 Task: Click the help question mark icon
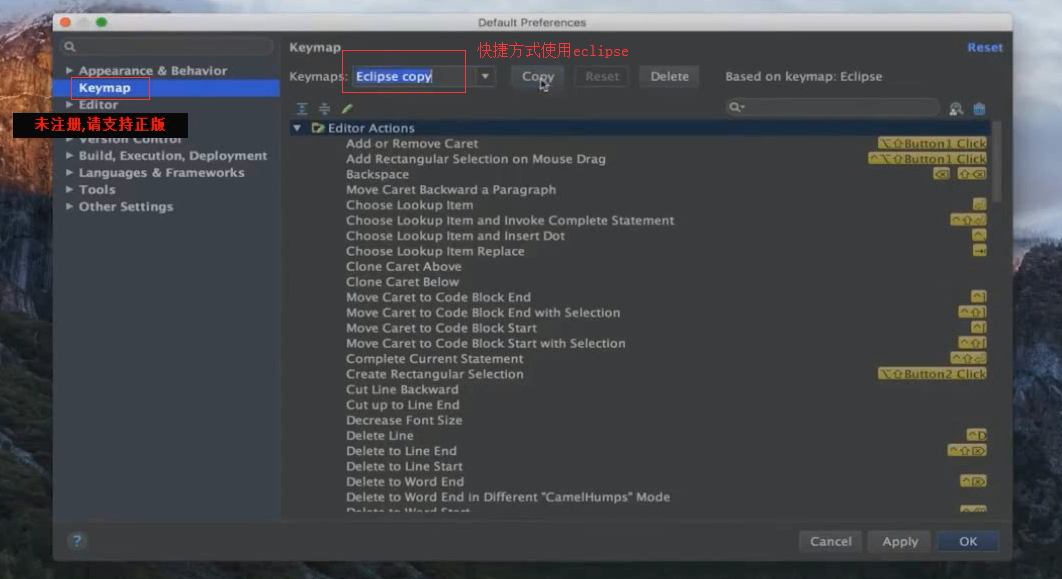(x=77, y=540)
